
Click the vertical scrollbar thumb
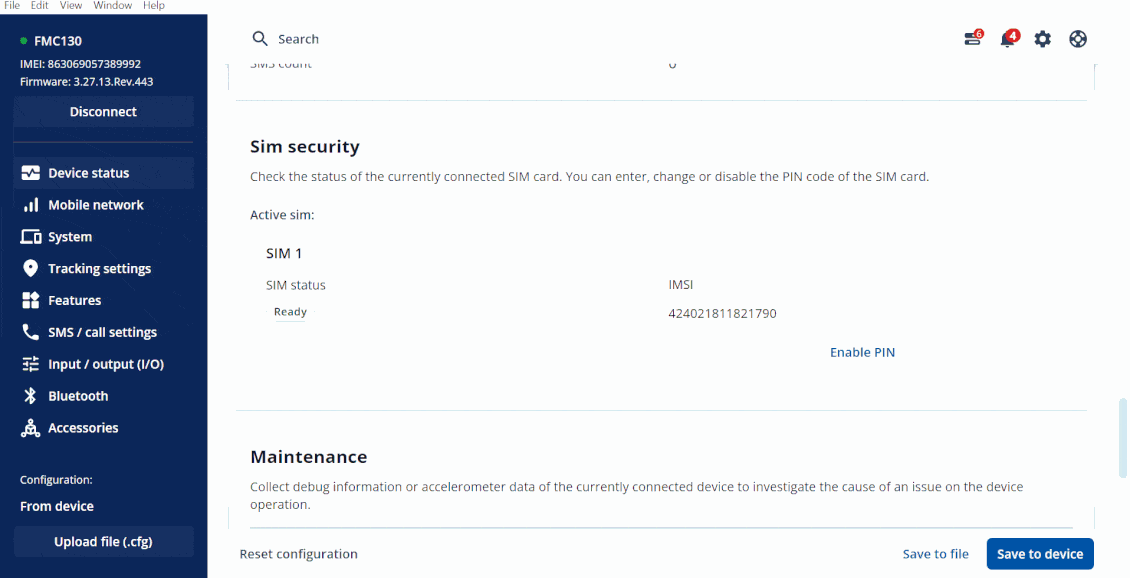click(1123, 438)
